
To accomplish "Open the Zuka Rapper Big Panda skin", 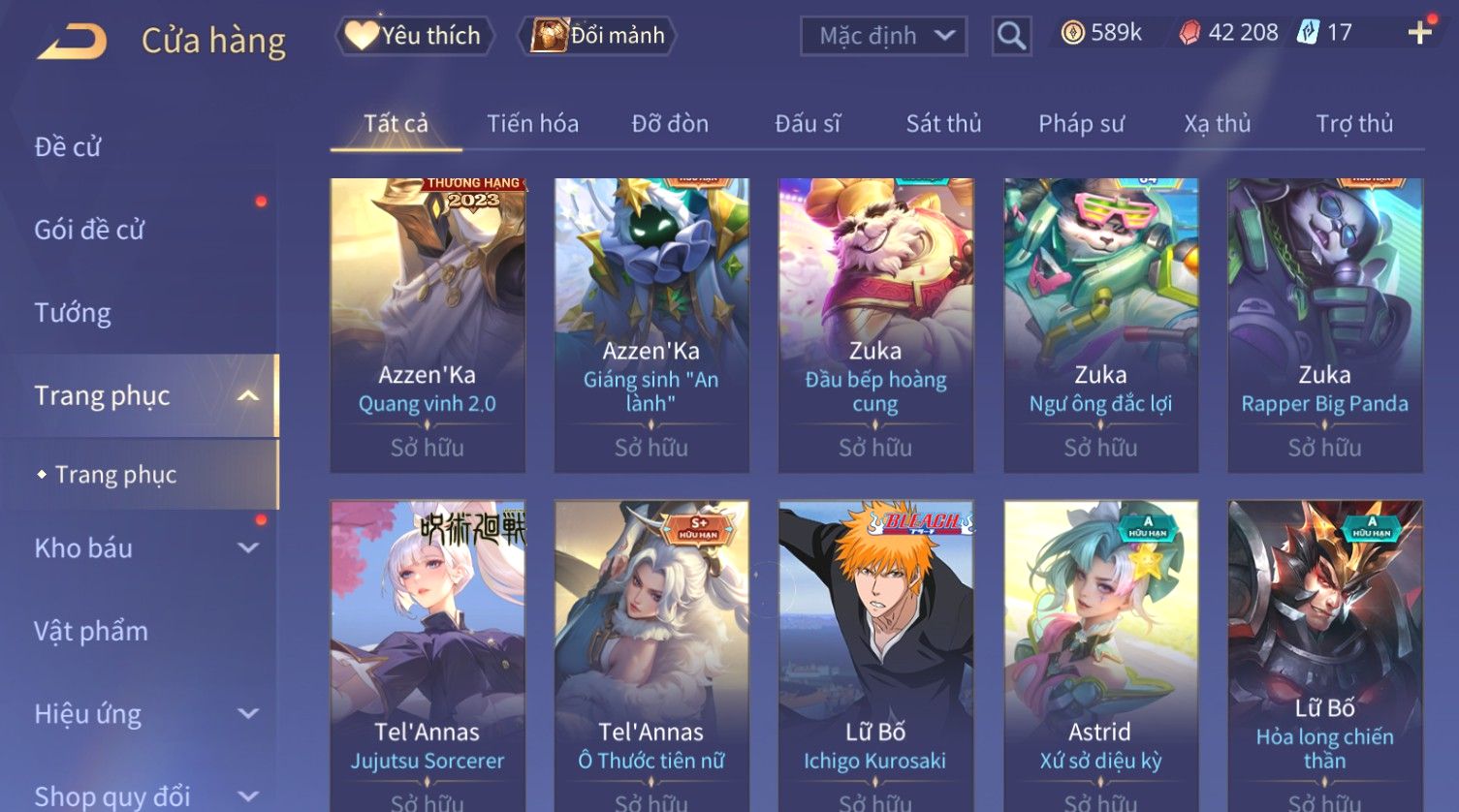I will coord(1325,325).
